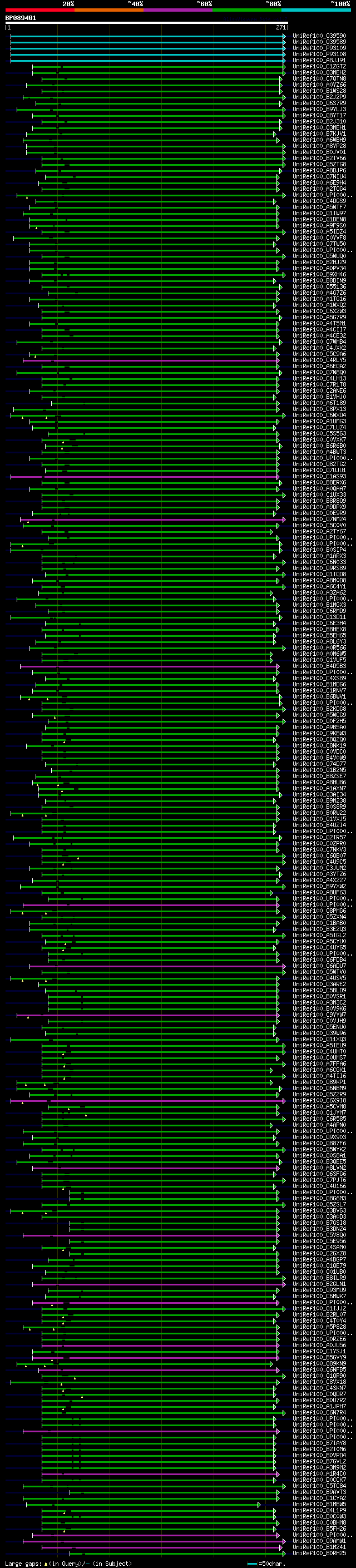Select the UniRef100_B2GLN1 label
The height and width of the screenshot is (1568, 356).
pyautogui.click(x=319, y=1284)
